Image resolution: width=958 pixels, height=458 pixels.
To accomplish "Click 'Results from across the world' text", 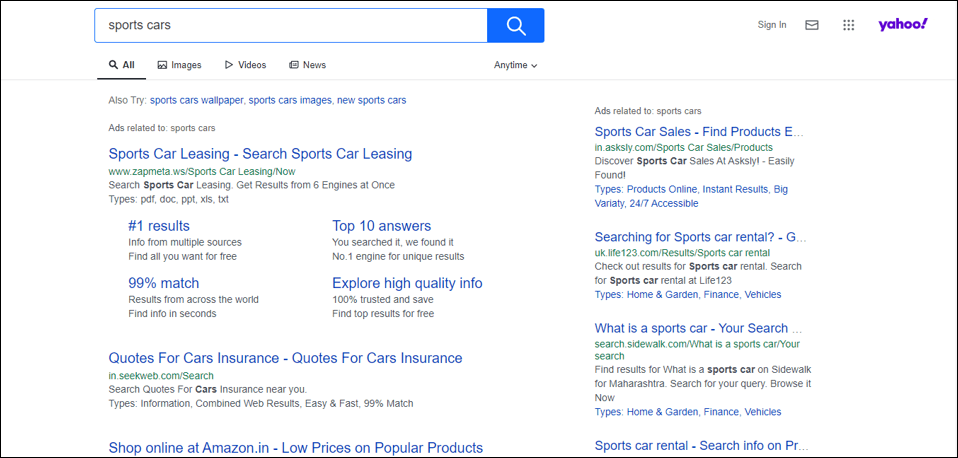I will (x=194, y=300).
